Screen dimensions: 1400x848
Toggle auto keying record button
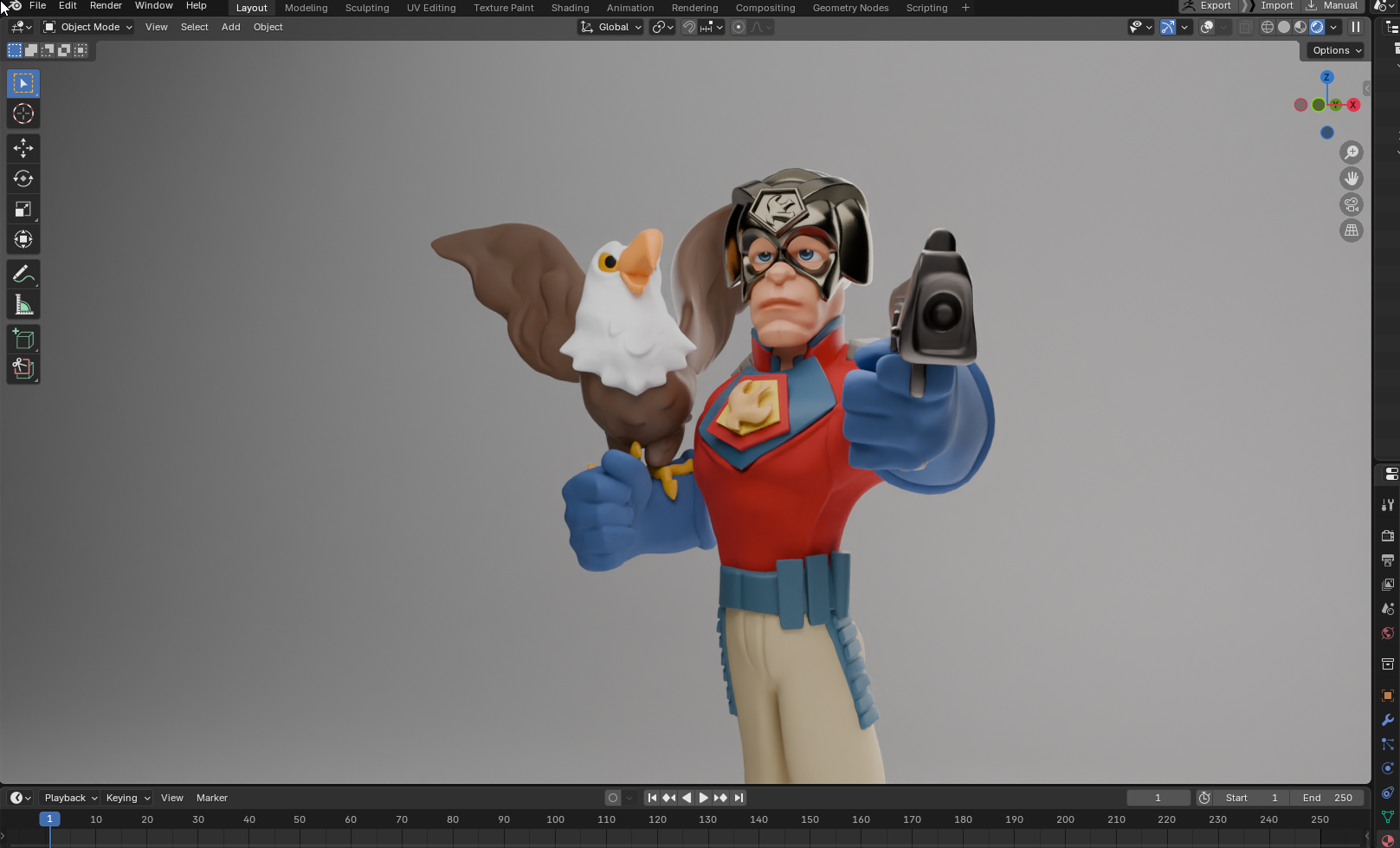(x=613, y=798)
